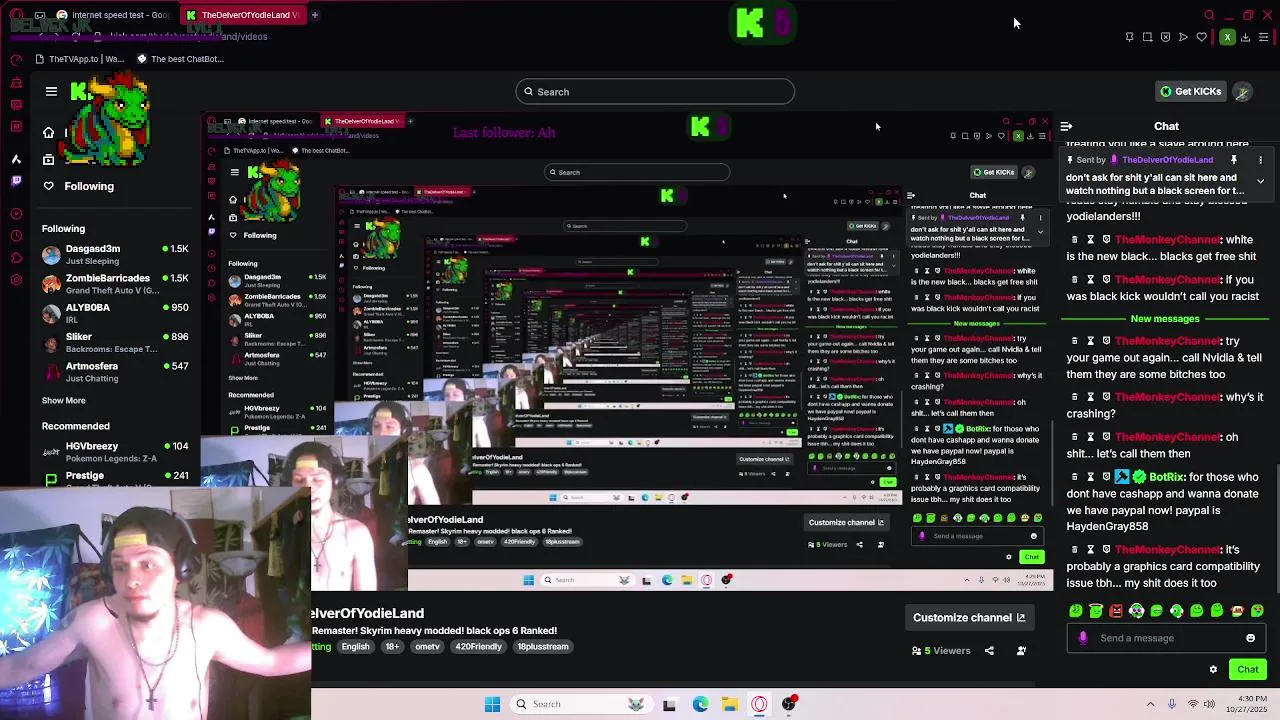Viewport: 1280px width, 720px height.
Task: Jump to New messages in chat
Action: point(1165,319)
